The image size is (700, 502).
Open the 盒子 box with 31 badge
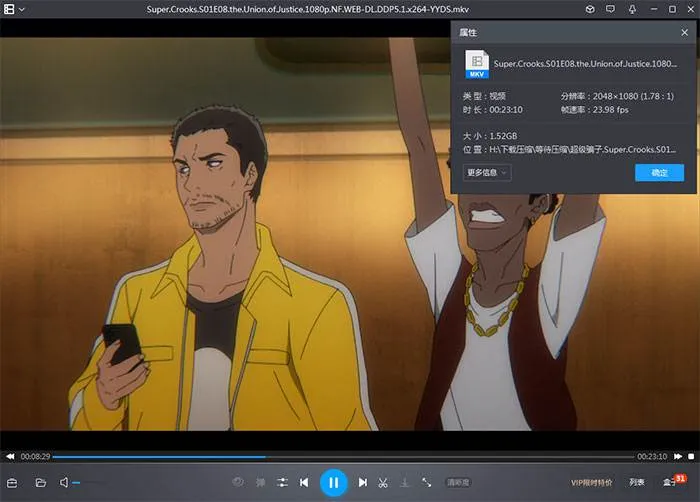pos(674,481)
